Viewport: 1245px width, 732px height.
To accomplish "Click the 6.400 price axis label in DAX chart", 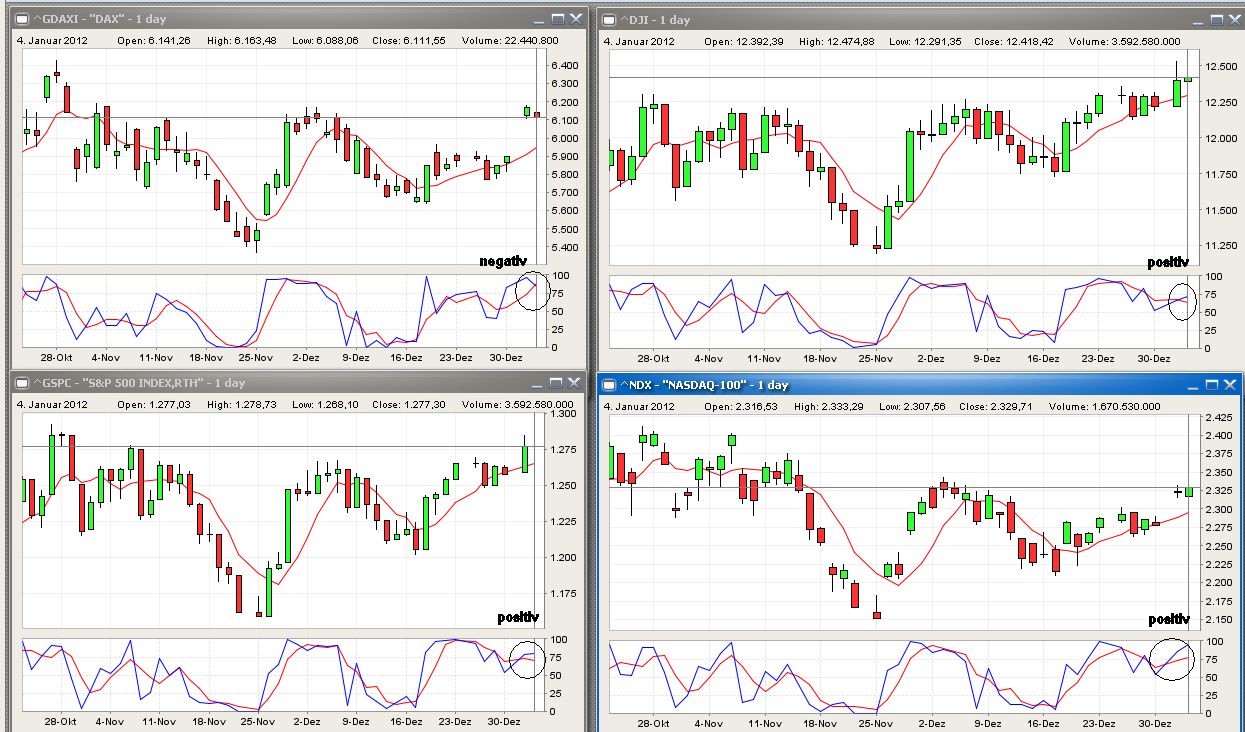I will (x=565, y=66).
